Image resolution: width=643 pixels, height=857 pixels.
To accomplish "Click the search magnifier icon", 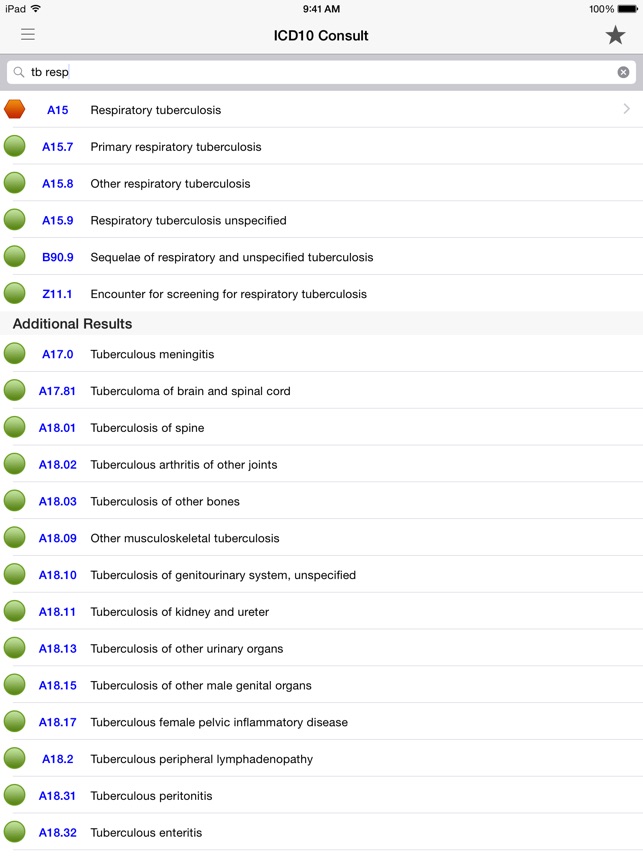I will pyautogui.click(x=19, y=72).
